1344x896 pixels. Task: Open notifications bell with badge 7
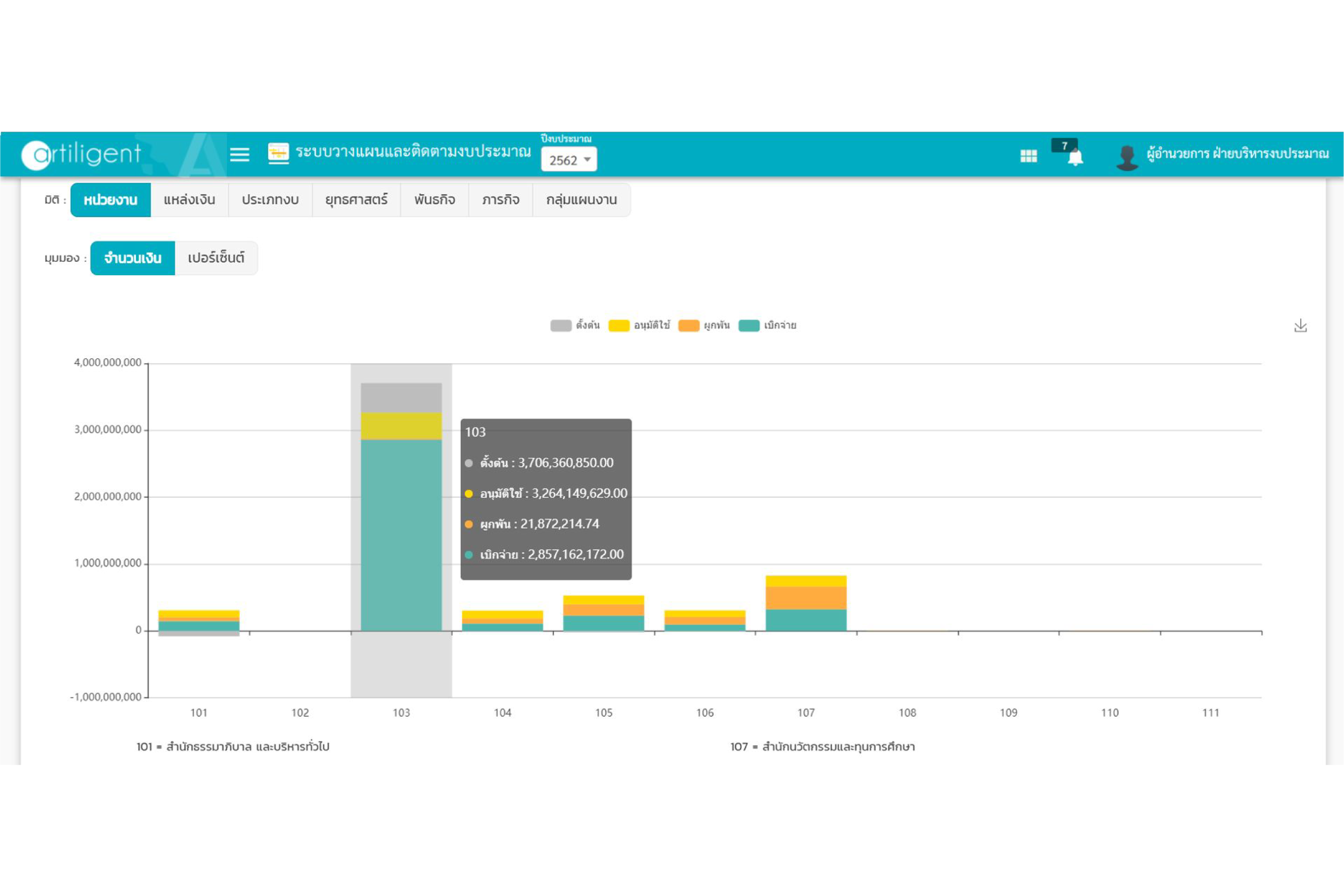[1075, 158]
